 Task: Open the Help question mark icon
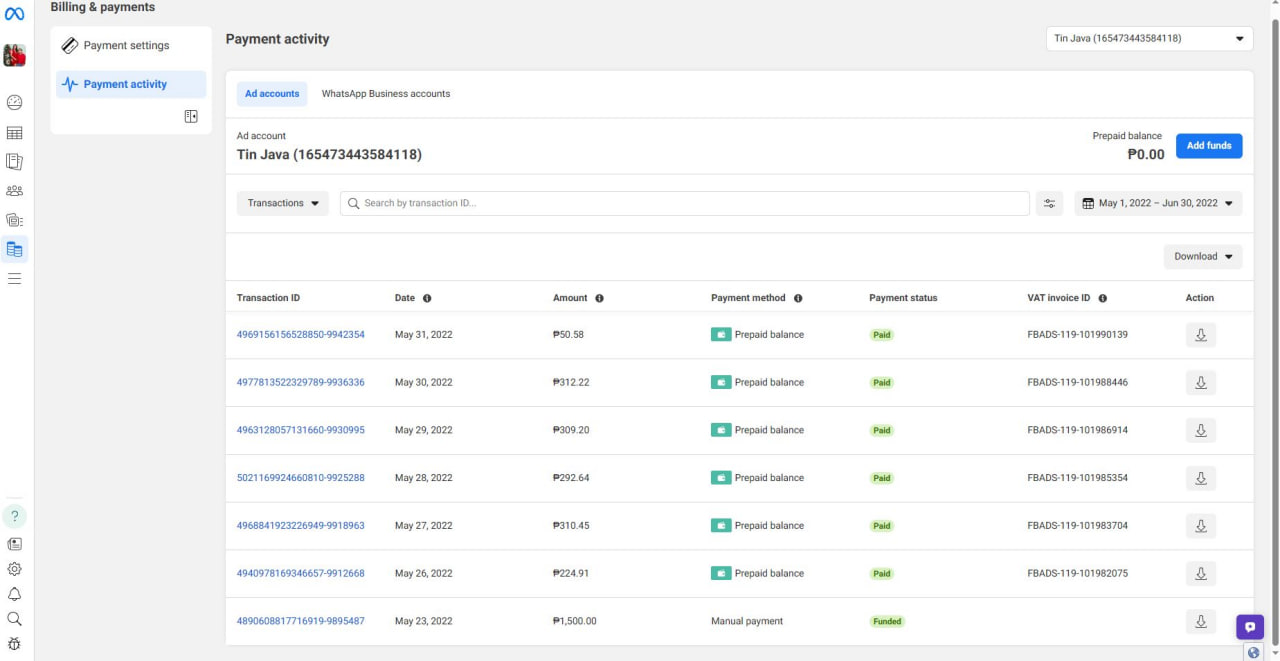tap(15, 516)
